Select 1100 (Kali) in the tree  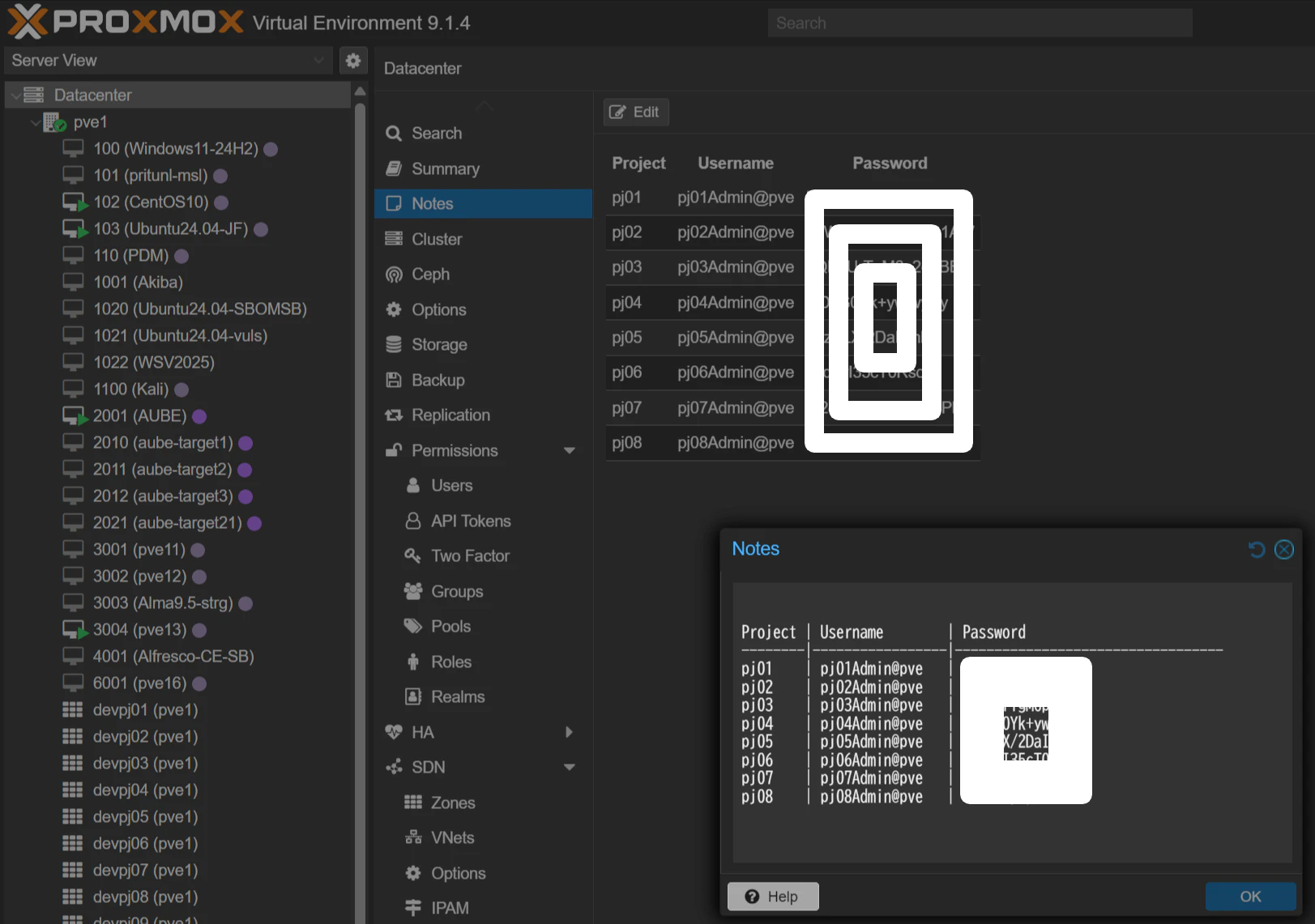(130, 390)
